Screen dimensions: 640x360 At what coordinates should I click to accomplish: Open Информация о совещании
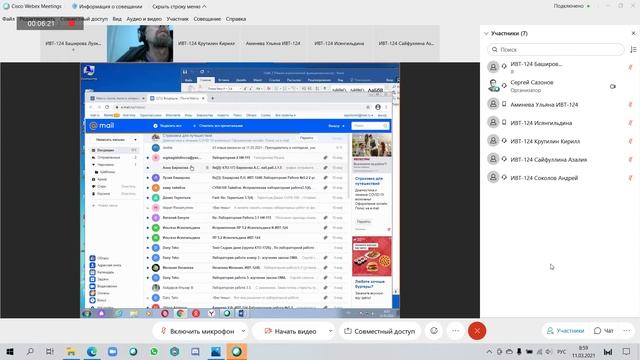(x=107, y=7)
